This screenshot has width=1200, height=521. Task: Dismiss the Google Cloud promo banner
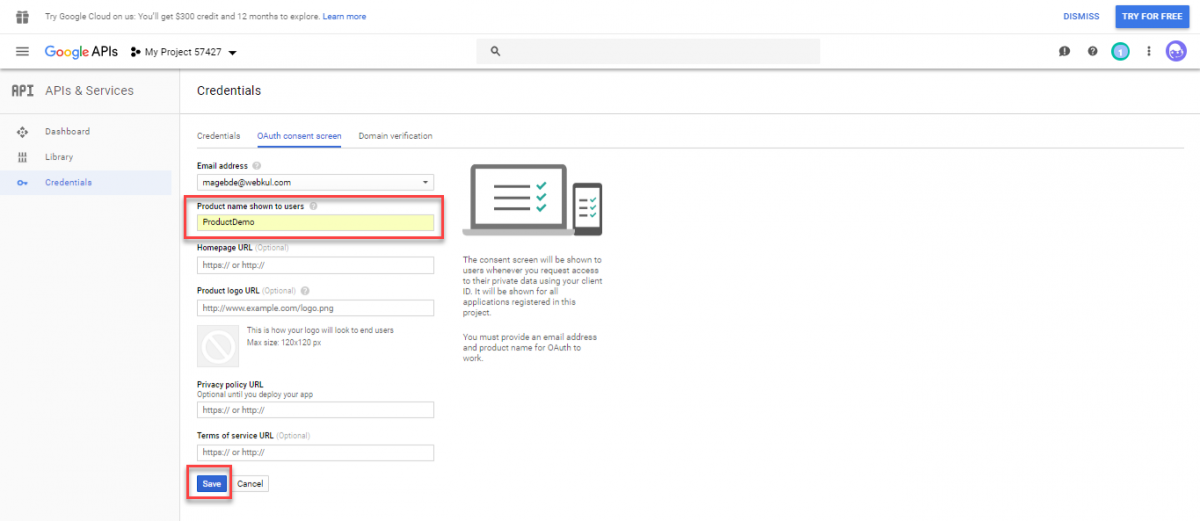pyautogui.click(x=1081, y=16)
